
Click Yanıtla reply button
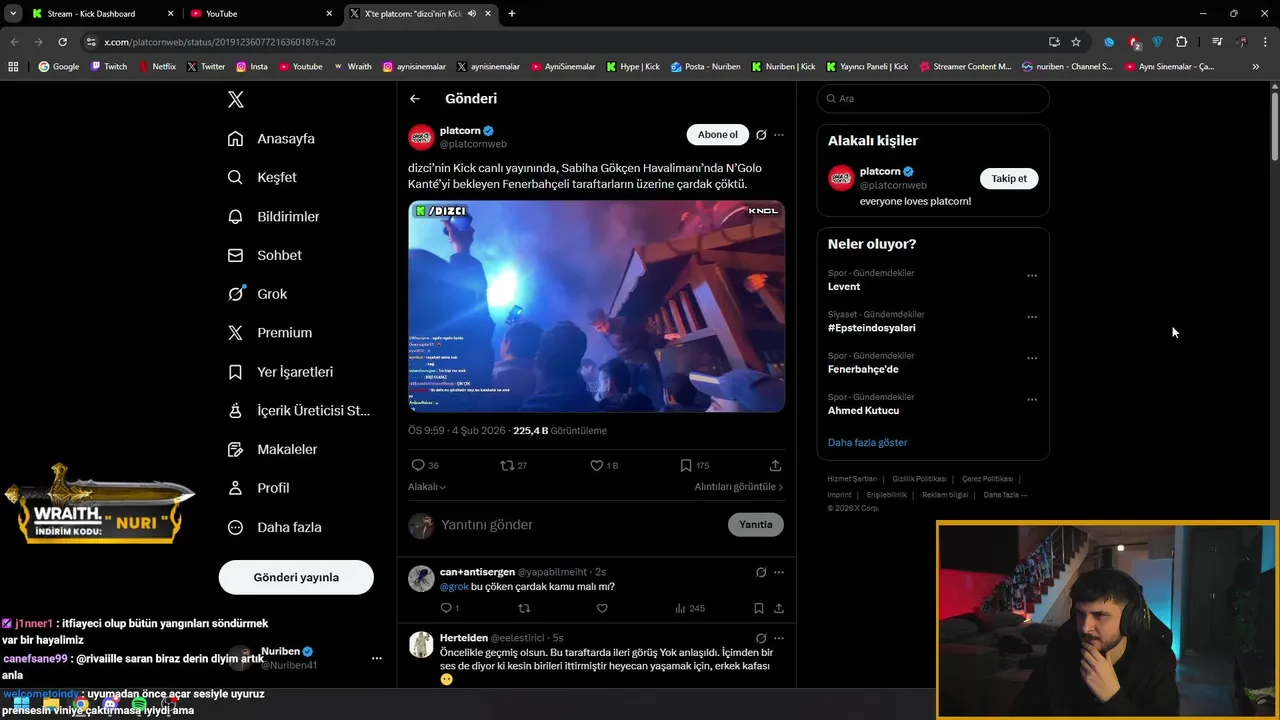[x=756, y=524]
